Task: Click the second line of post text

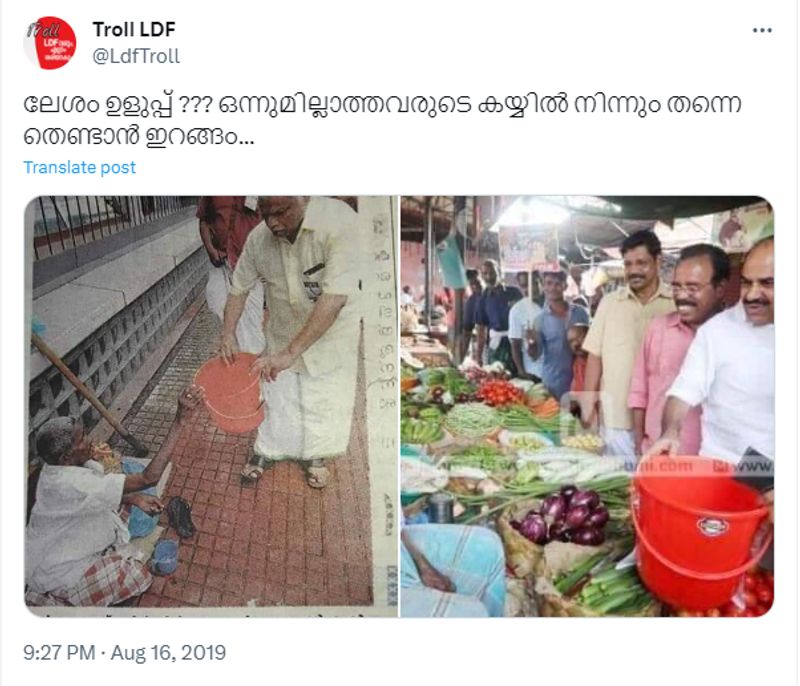Action: [x=138, y=137]
